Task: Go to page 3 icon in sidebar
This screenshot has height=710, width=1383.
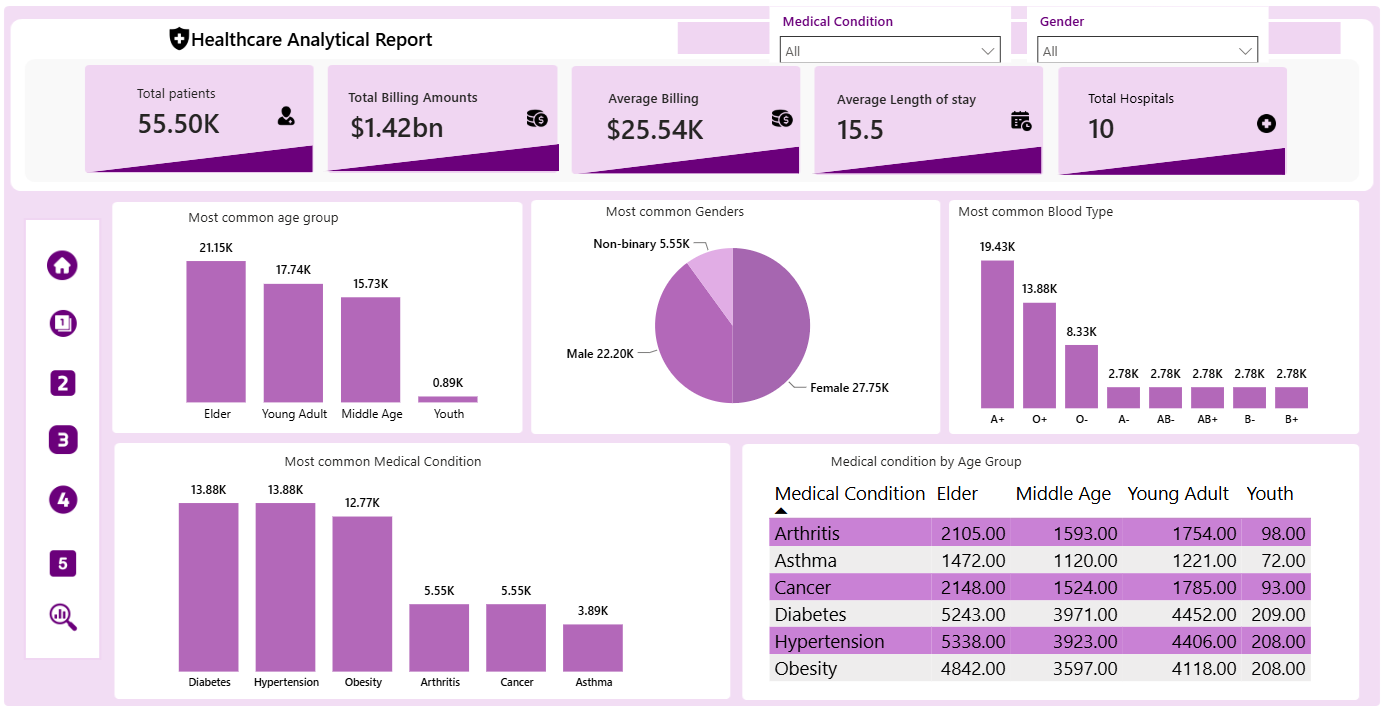Action: click(x=62, y=440)
